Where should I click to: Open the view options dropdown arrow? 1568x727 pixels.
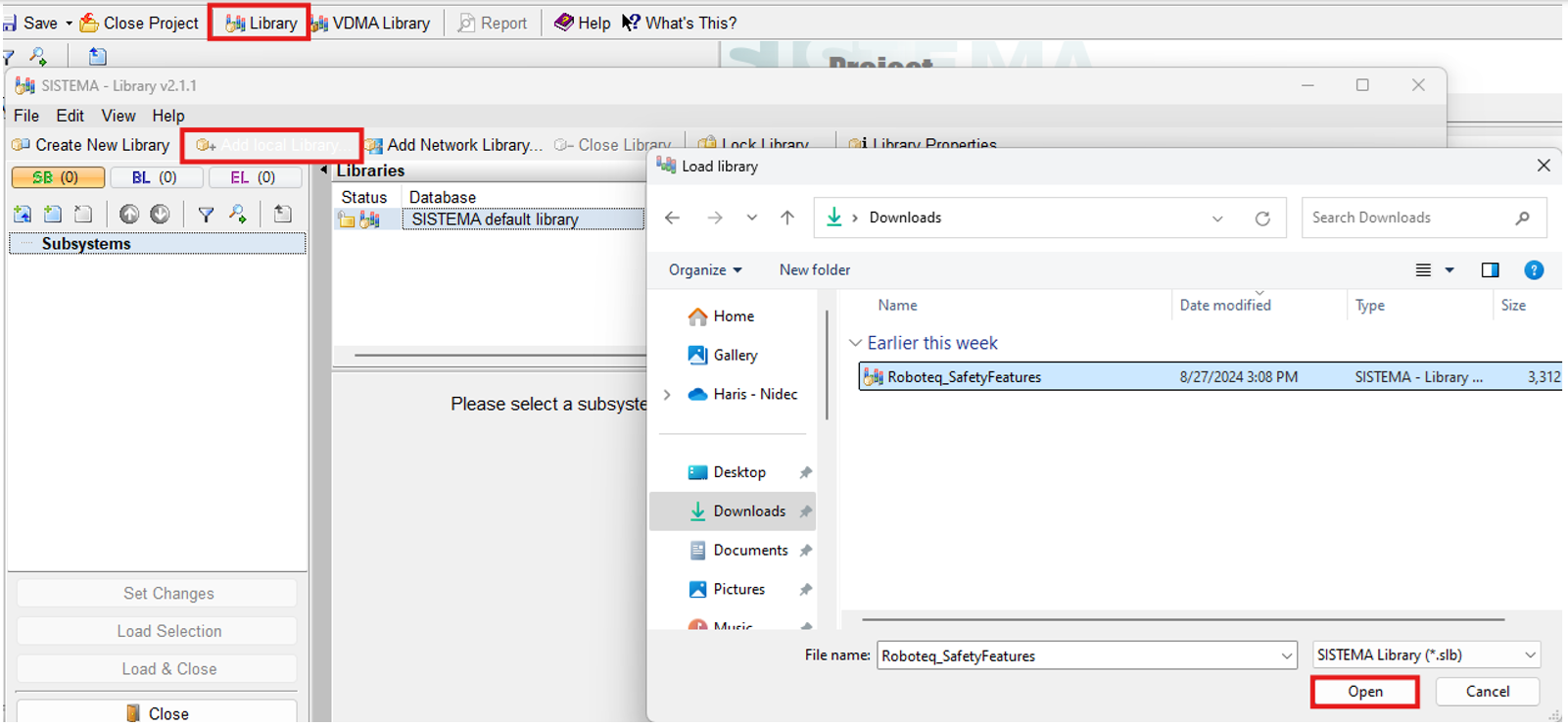1449,270
